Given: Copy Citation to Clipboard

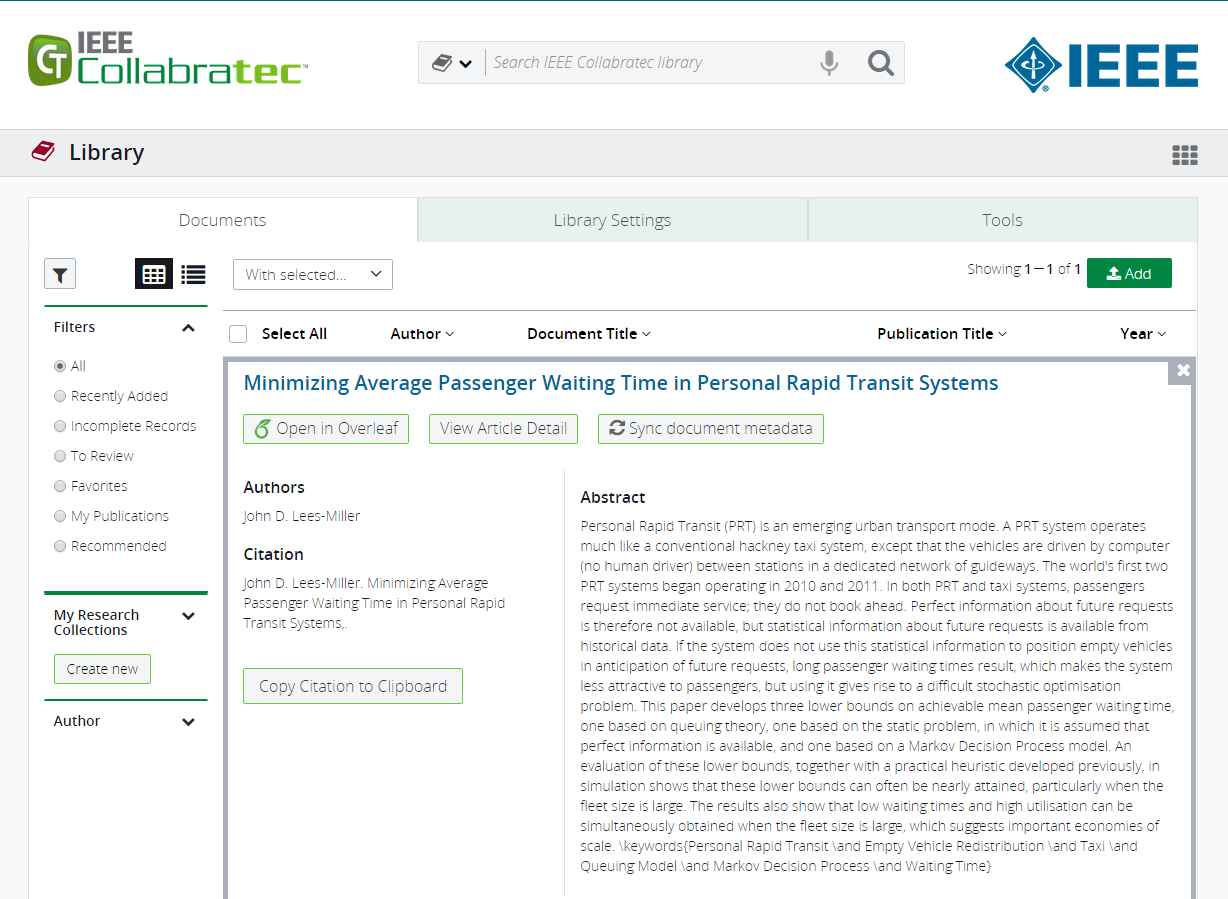Looking at the screenshot, I should (352, 686).
